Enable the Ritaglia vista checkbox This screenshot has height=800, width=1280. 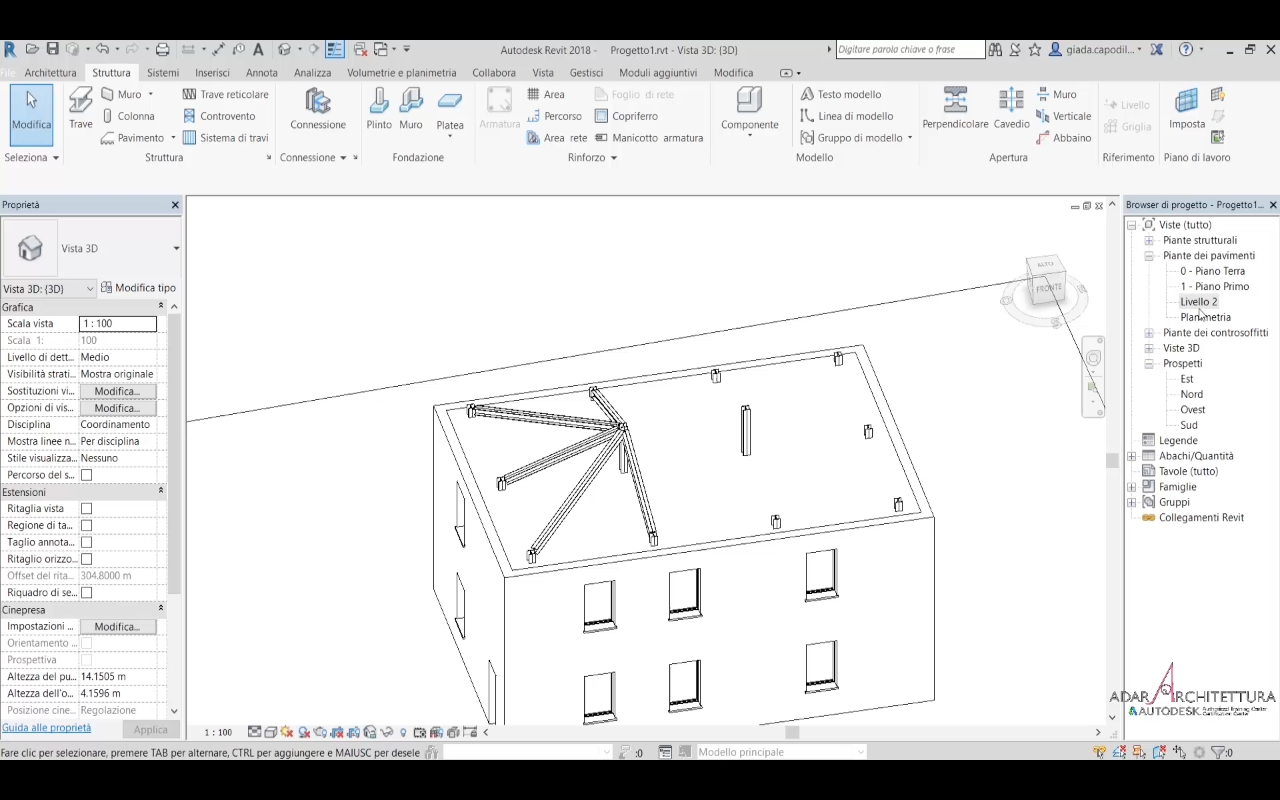click(x=86, y=509)
